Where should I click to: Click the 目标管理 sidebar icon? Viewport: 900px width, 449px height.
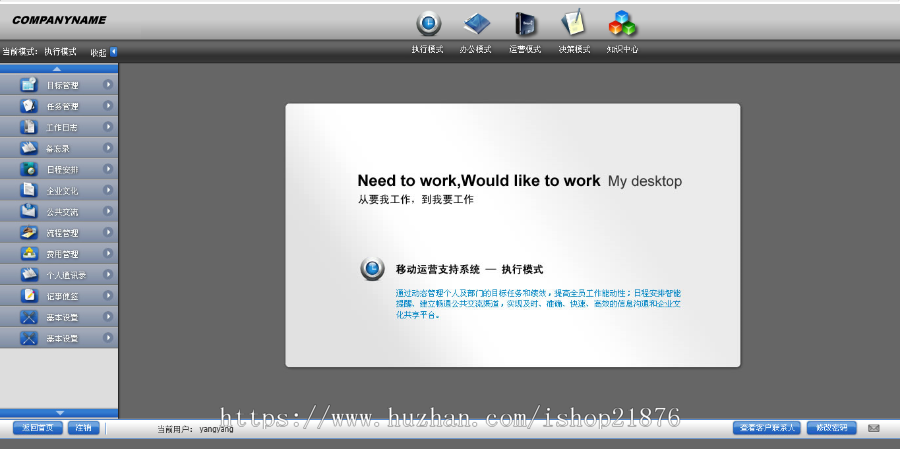(29, 85)
